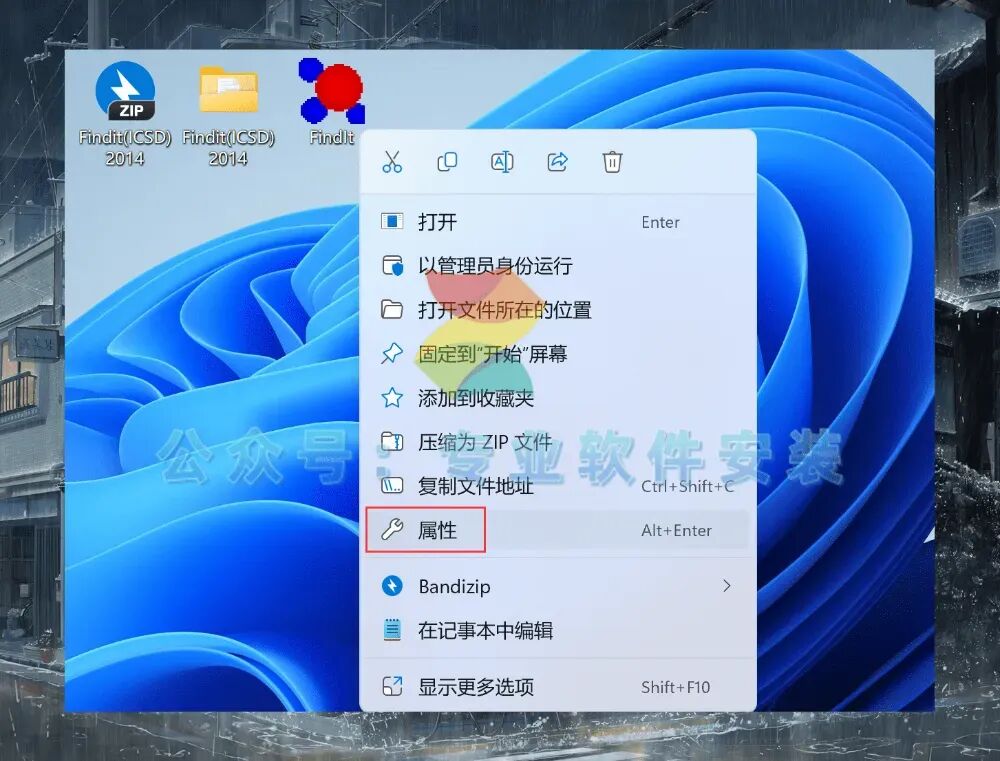Viewport: 1000px width, 761px height.
Task: Click the window icon beside 打开
Action: pos(392,221)
